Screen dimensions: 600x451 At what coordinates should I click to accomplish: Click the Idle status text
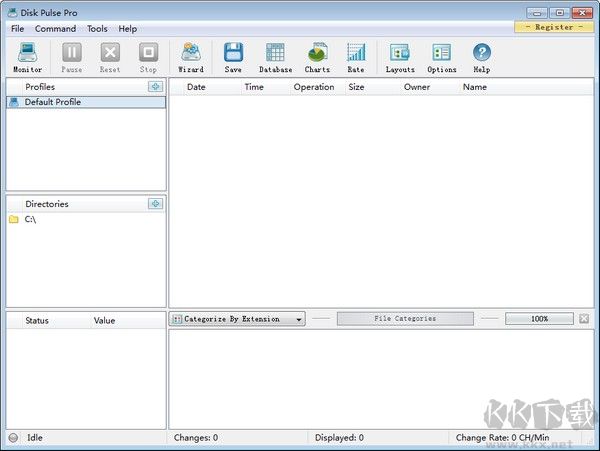point(35,438)
